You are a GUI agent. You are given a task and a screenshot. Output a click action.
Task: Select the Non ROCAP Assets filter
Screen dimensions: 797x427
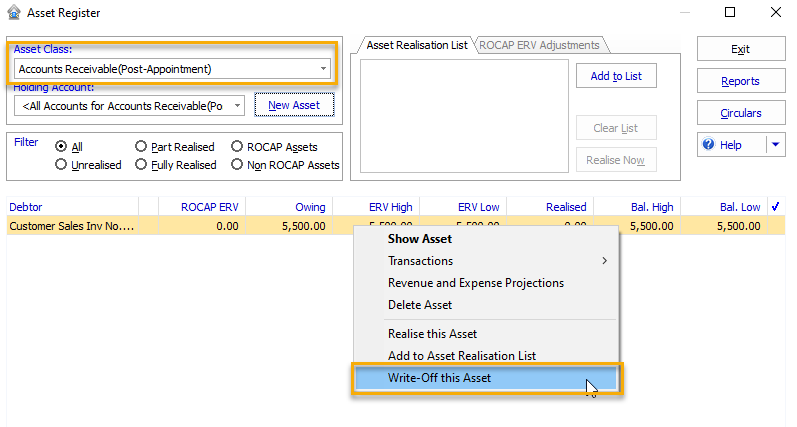237,165
